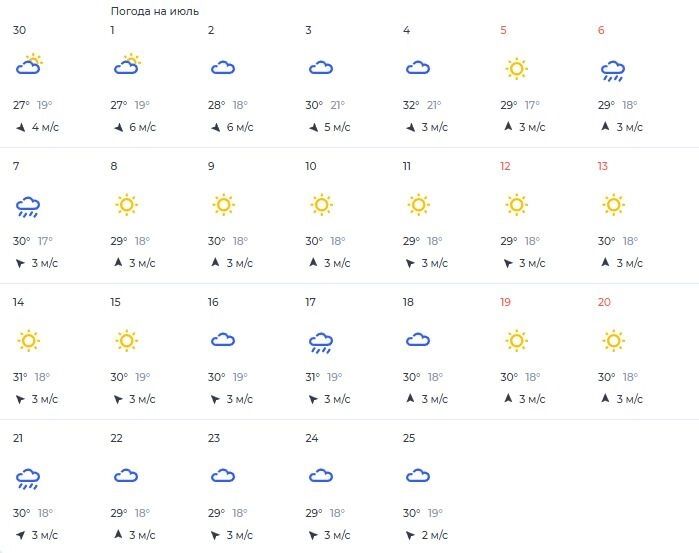Viewport: 699px width, 553px height.
Task: Click the rain cloud icon for July 6
Action: 613,69
